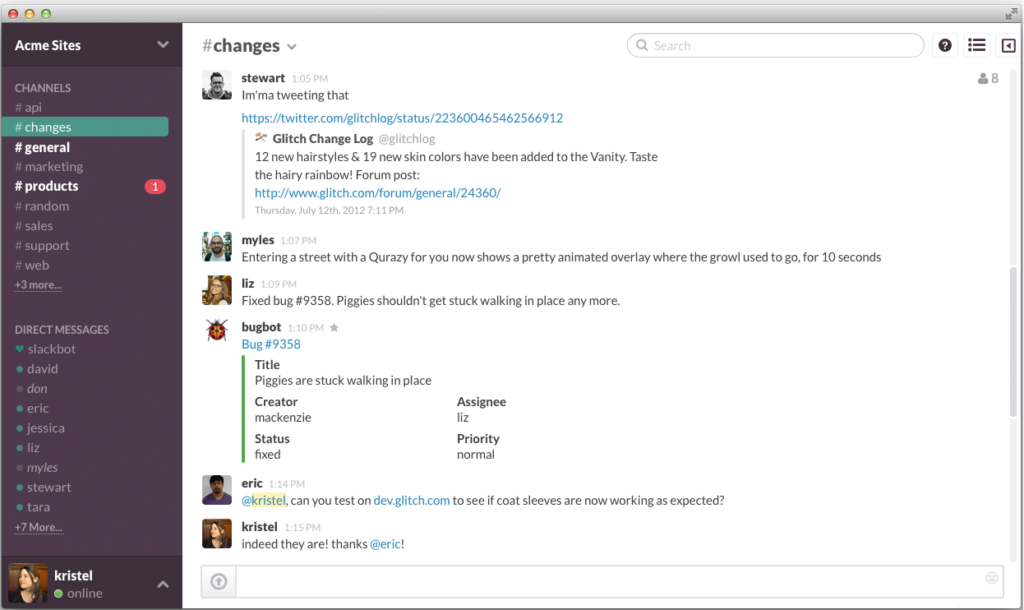Image resolution: width=1024 pixels, height=610 pixels.
Task: Click the tweet date Thursday, July 12th, 2012
Action: pyautogui.click(x=329, y=210)
